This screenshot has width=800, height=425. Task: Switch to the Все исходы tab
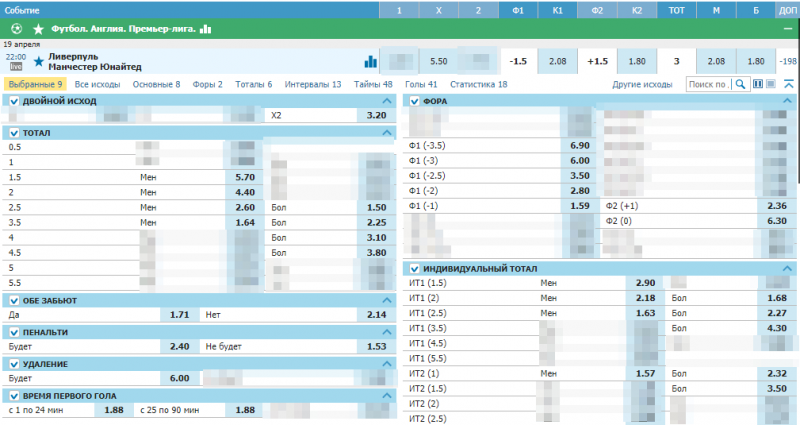coord(98,85)
